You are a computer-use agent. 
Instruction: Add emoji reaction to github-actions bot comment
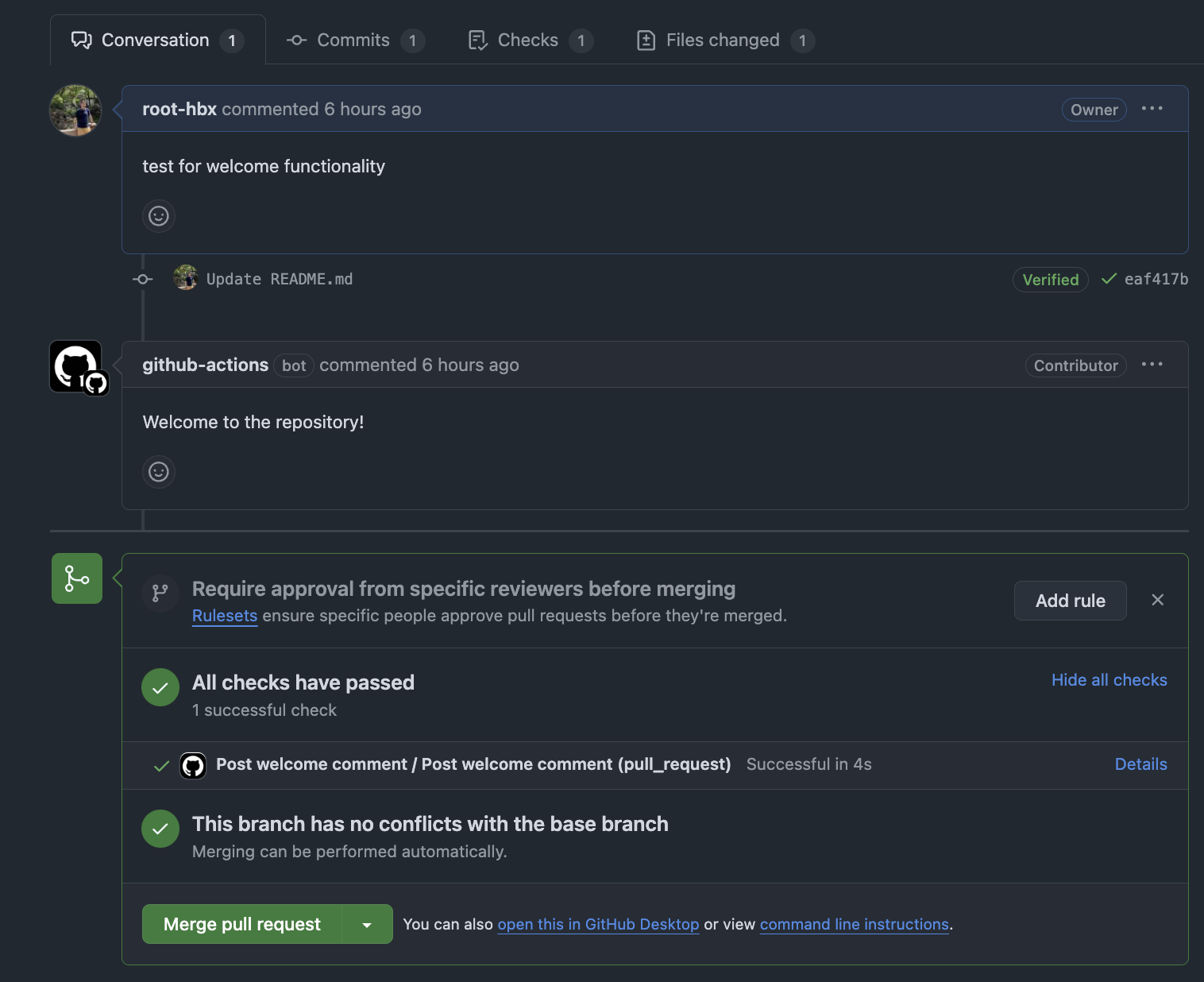(x=159, y=472)
